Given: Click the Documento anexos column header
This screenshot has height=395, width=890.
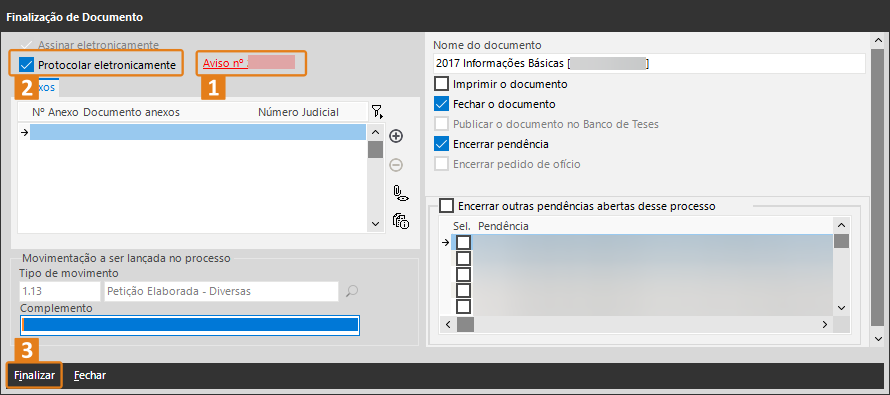Looking at the screenshot, I should 132,112.
